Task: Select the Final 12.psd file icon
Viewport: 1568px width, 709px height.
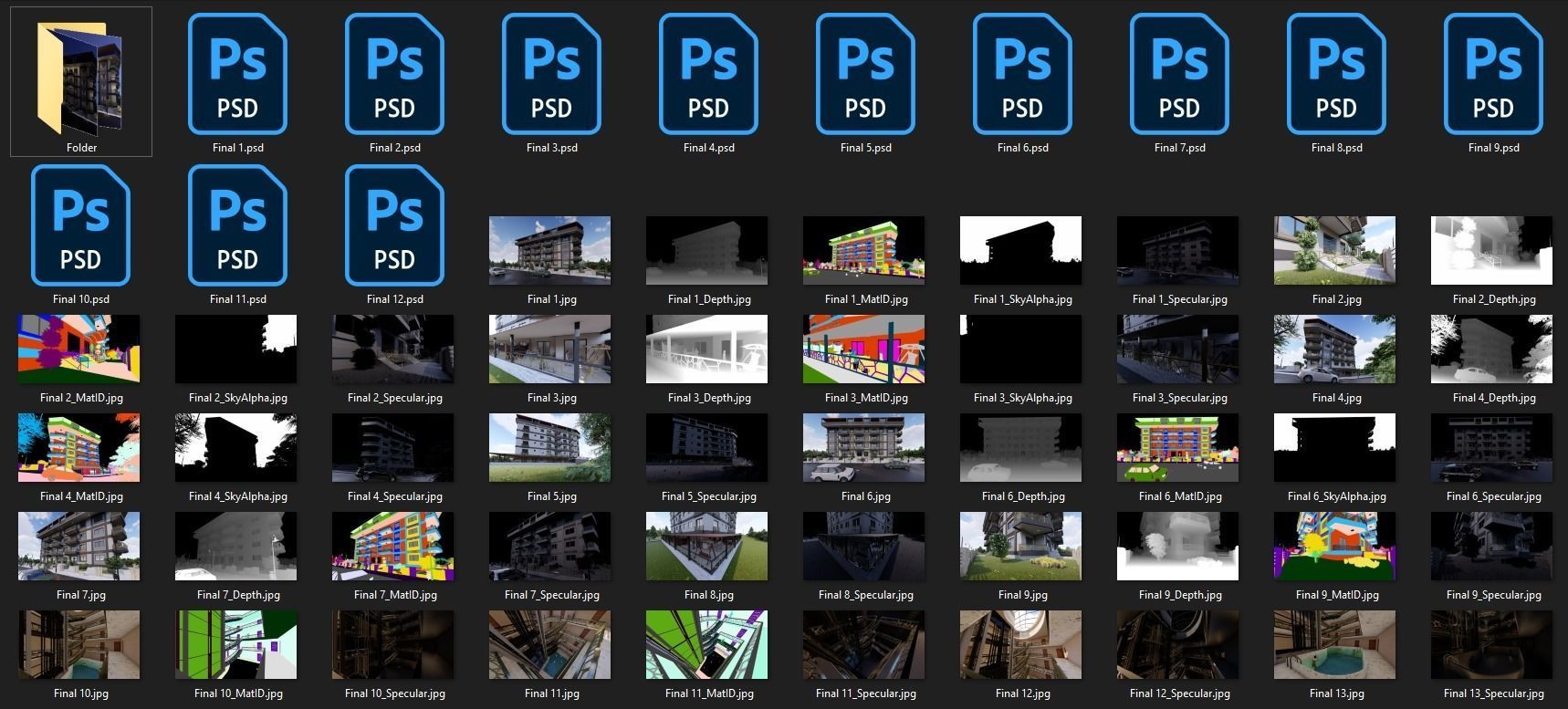Action: (x=394, y=225)
